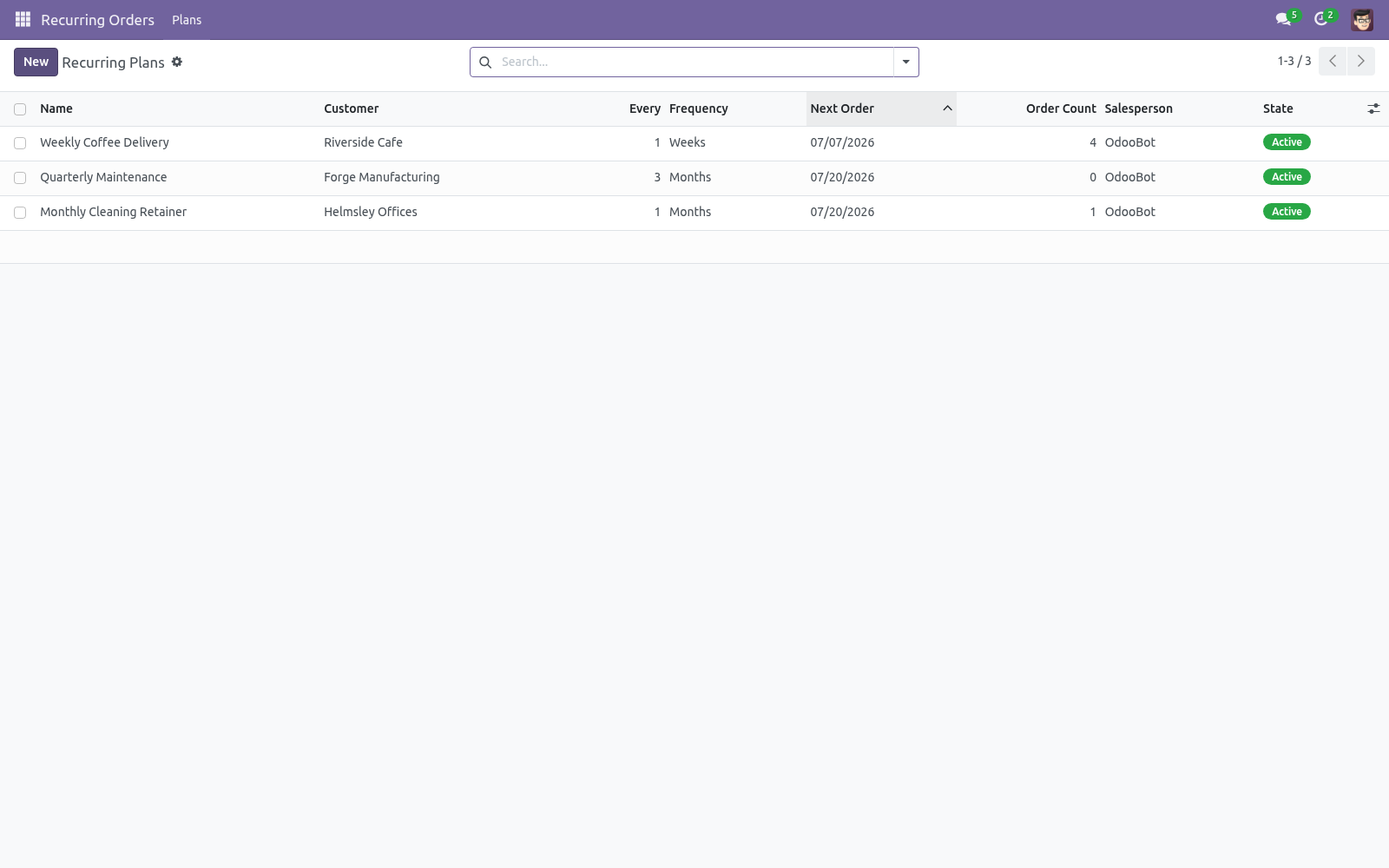Open the user avatar menu
This screenshot has width=1389, height=868.
(x=1362, y=19)
